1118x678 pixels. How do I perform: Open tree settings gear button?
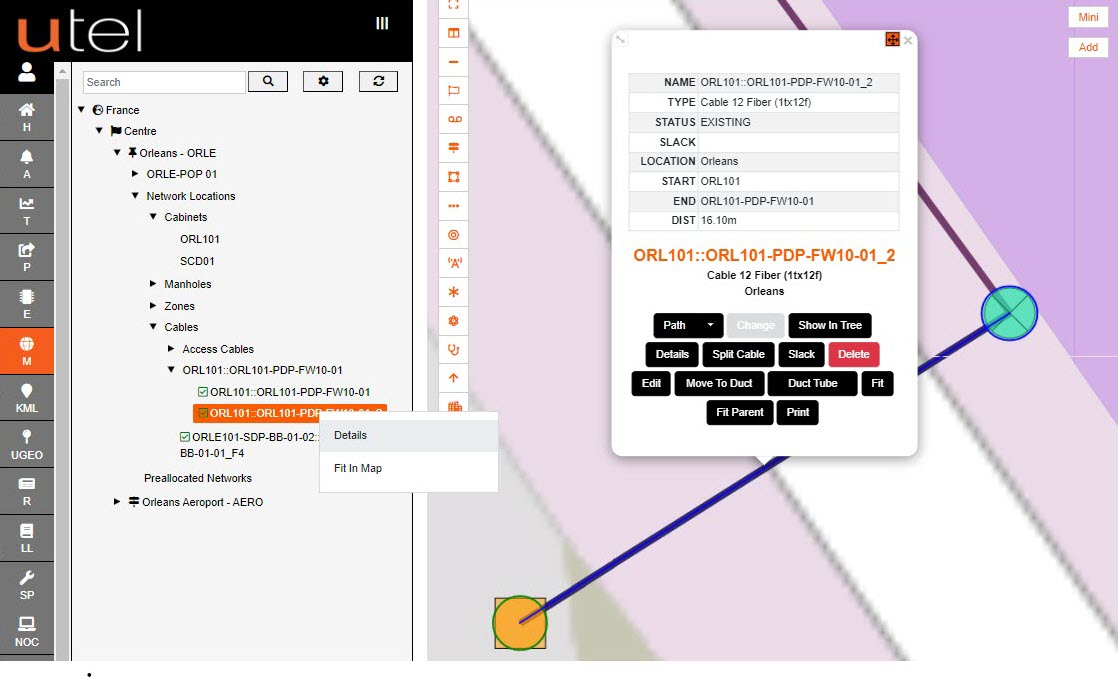pos(323,82)
